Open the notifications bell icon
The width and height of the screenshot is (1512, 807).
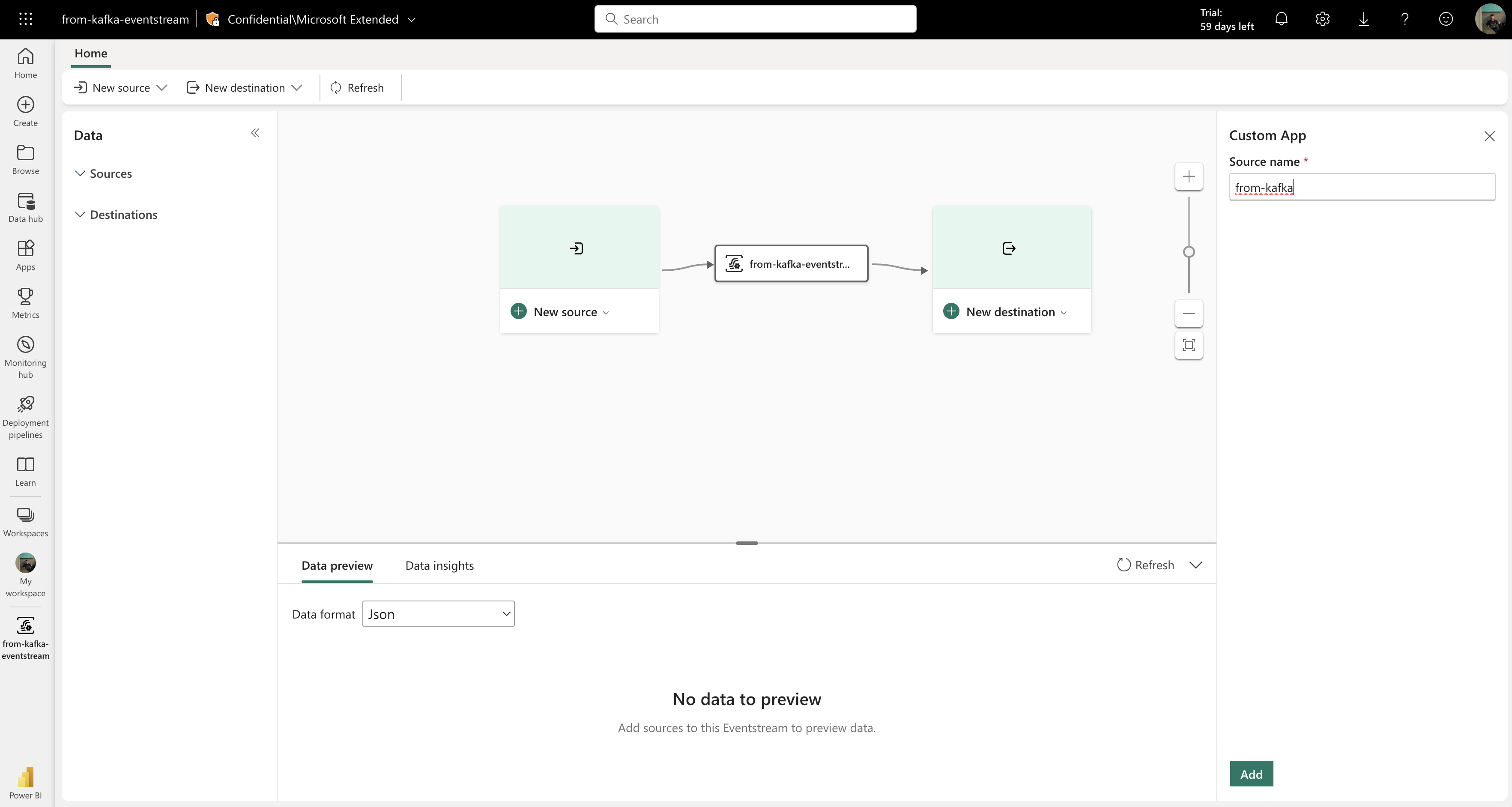coord(1281,19)
